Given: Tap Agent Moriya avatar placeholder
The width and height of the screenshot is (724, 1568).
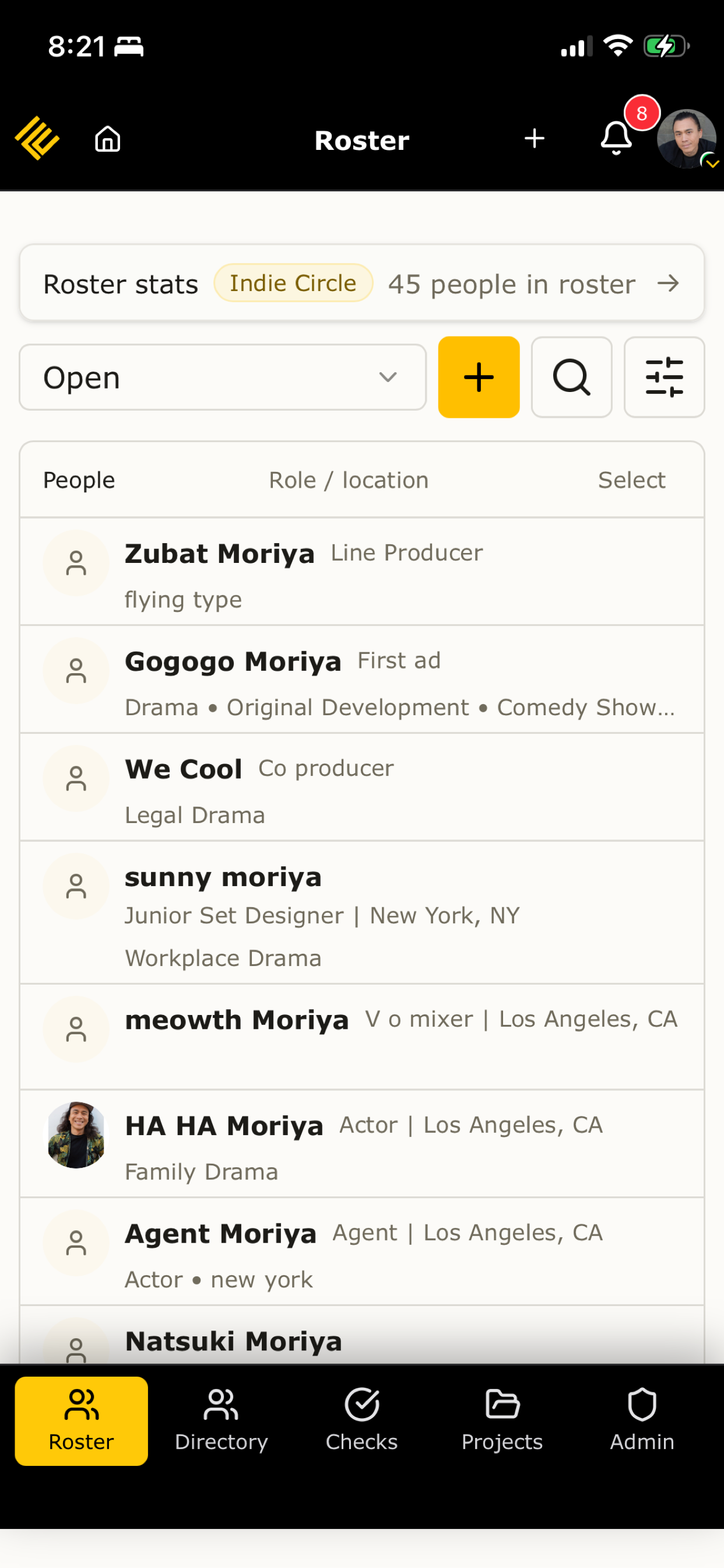Looking at the screenshot, I should click(76, 1243).
